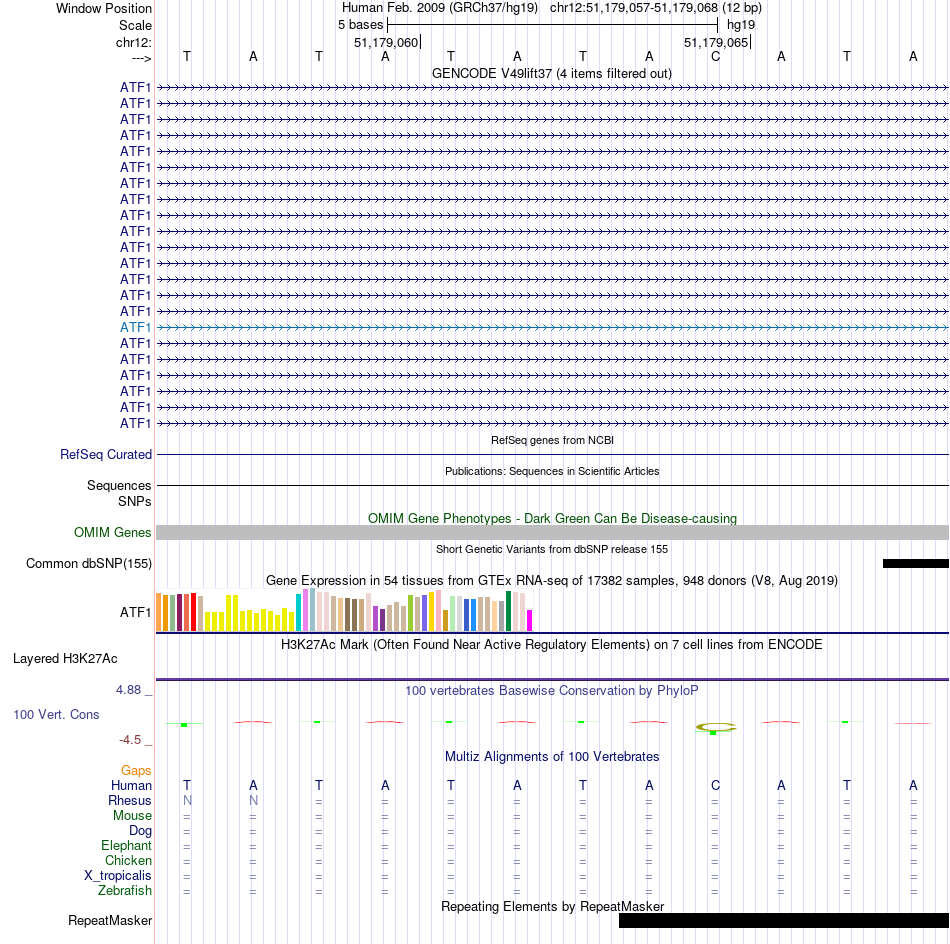950x944 pixels.
Task: Click the OMIM Genes track label
Action: tap(113, 533)
